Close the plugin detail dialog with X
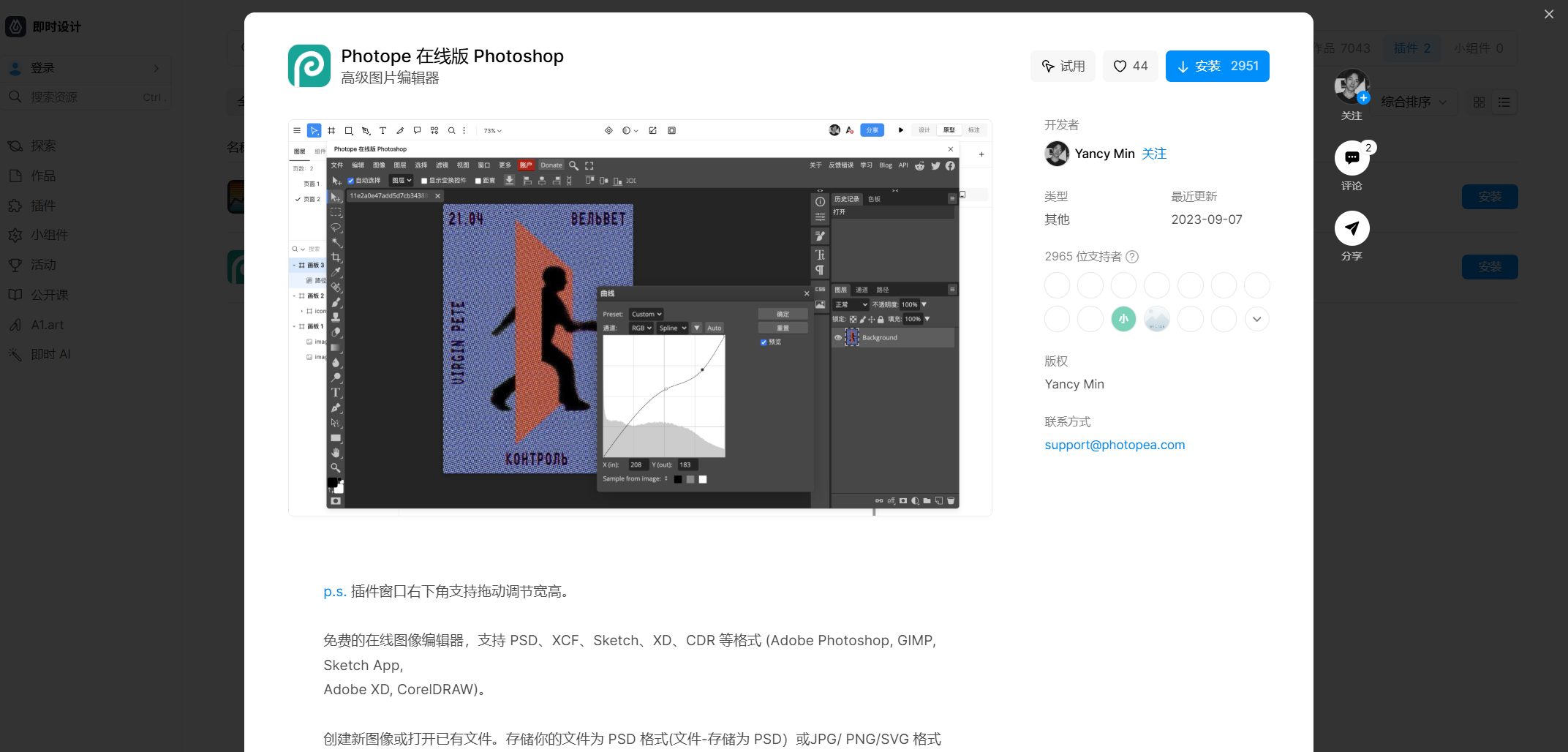 (1549, 14)
